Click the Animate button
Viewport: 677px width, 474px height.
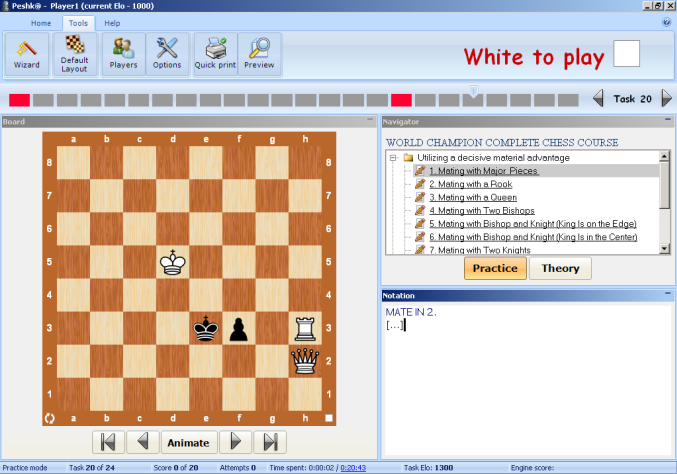pos(189,442)
